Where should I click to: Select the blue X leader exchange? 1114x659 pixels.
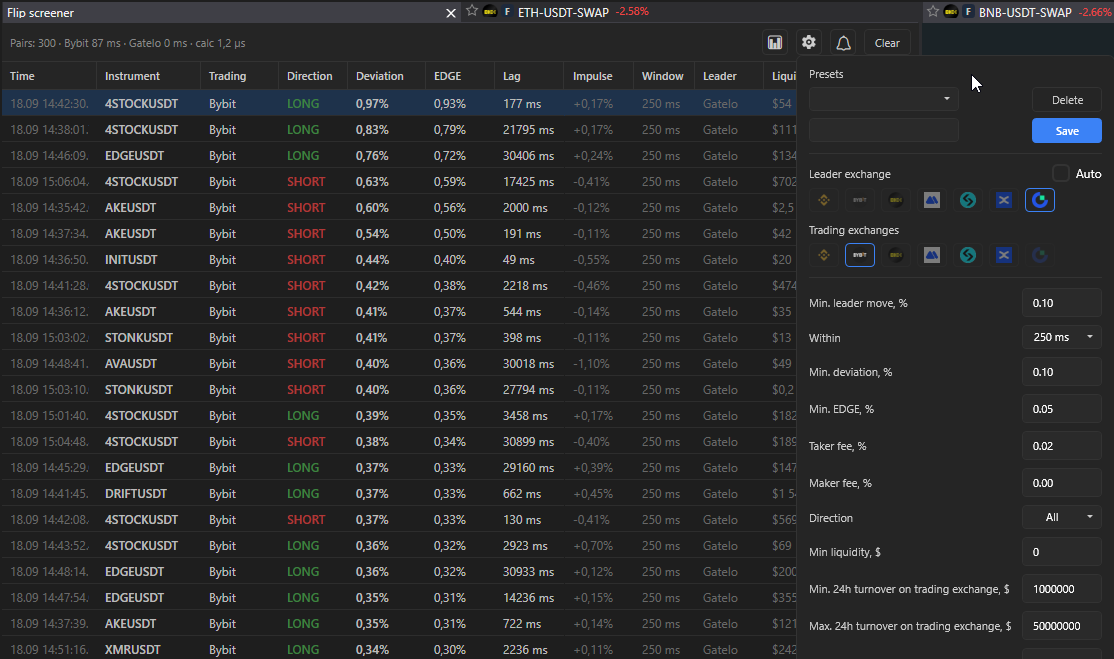[x=1003, y=200]
